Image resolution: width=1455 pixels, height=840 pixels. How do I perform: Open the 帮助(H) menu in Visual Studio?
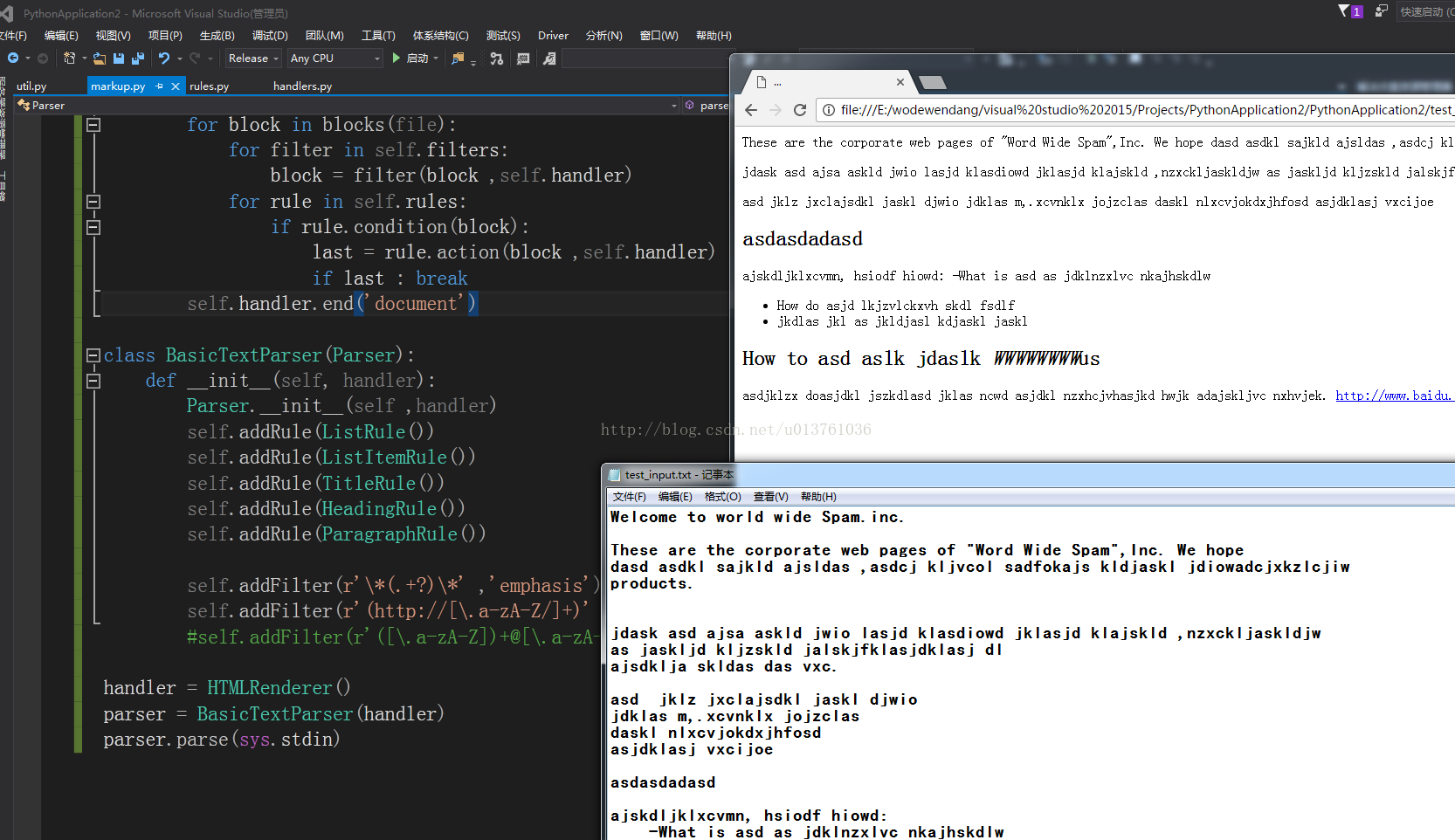click(x=714, y=36)
